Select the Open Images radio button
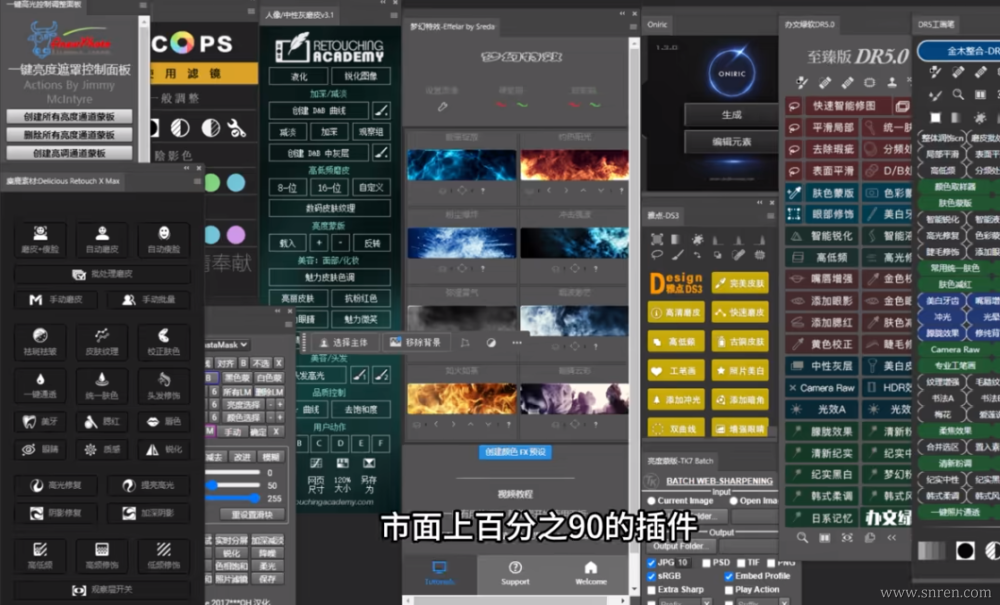Image resolution: width=1000 pixels, height=605 pixels. [733, 501]
